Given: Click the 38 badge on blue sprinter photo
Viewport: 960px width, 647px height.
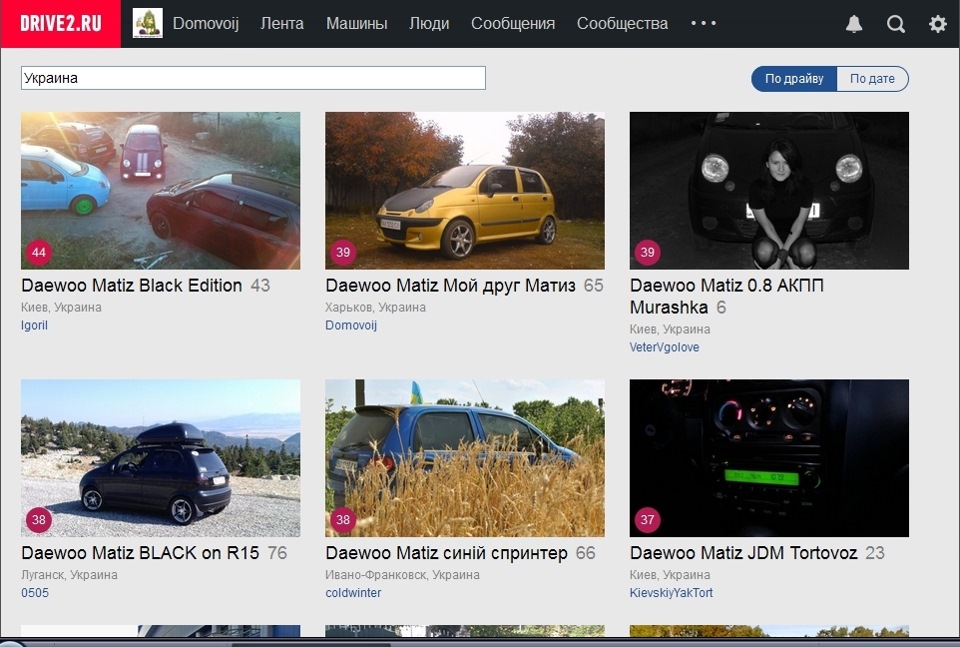Looking at the screenshot, I should pyautogui.click(x=343, y=520).
